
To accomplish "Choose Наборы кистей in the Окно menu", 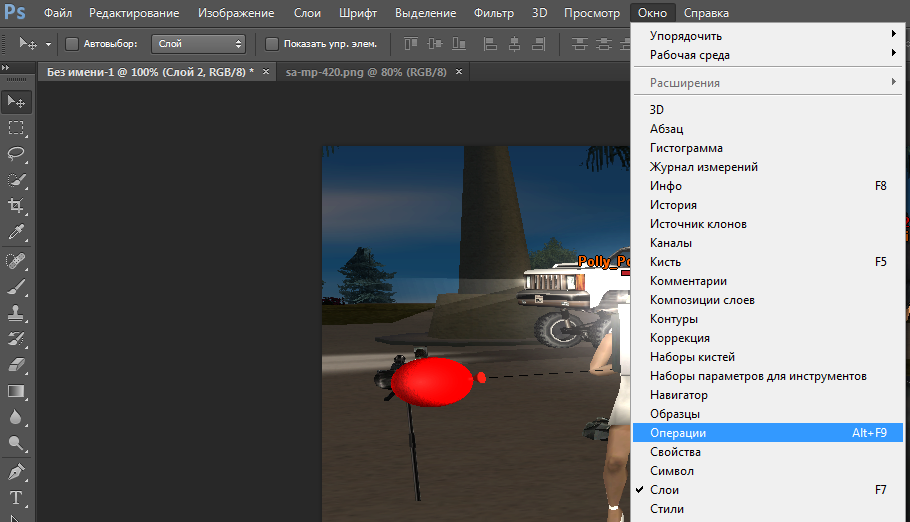I will point(768,357).
